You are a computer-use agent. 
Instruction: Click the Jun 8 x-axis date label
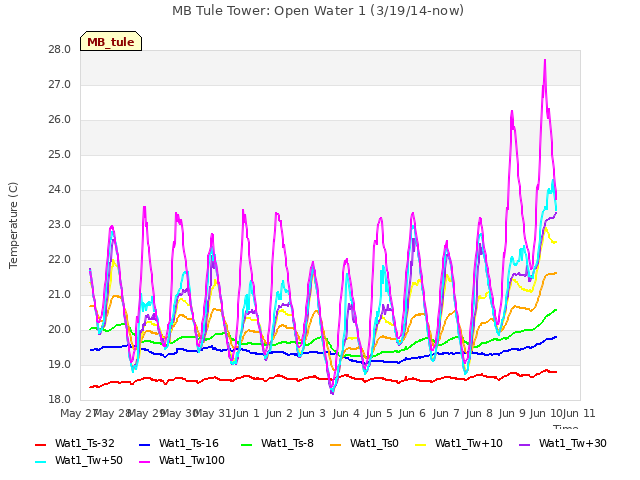pyautogui.click(x=479, y=414)
